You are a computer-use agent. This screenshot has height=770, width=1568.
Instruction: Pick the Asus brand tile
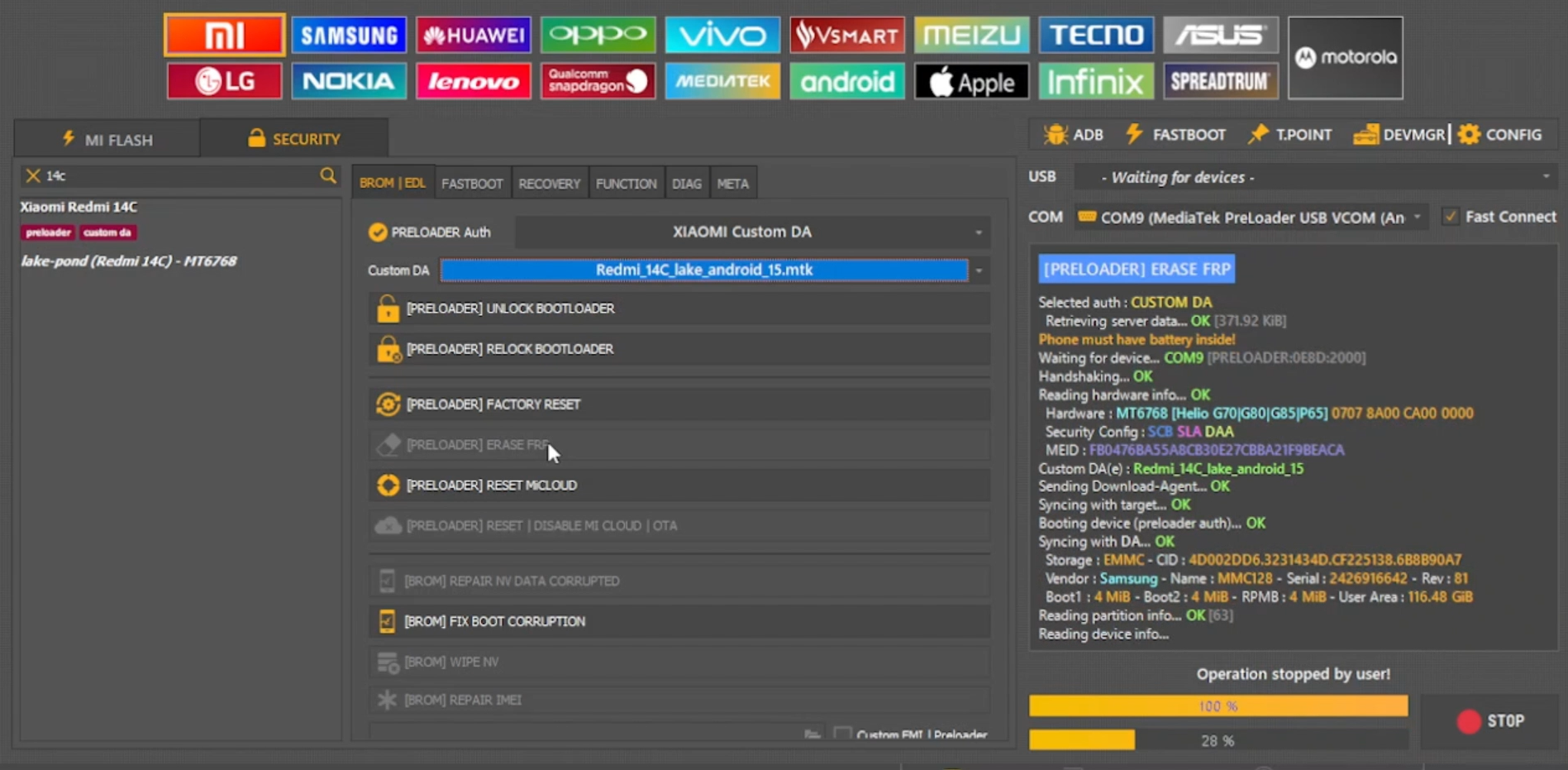pos(1221,35)
